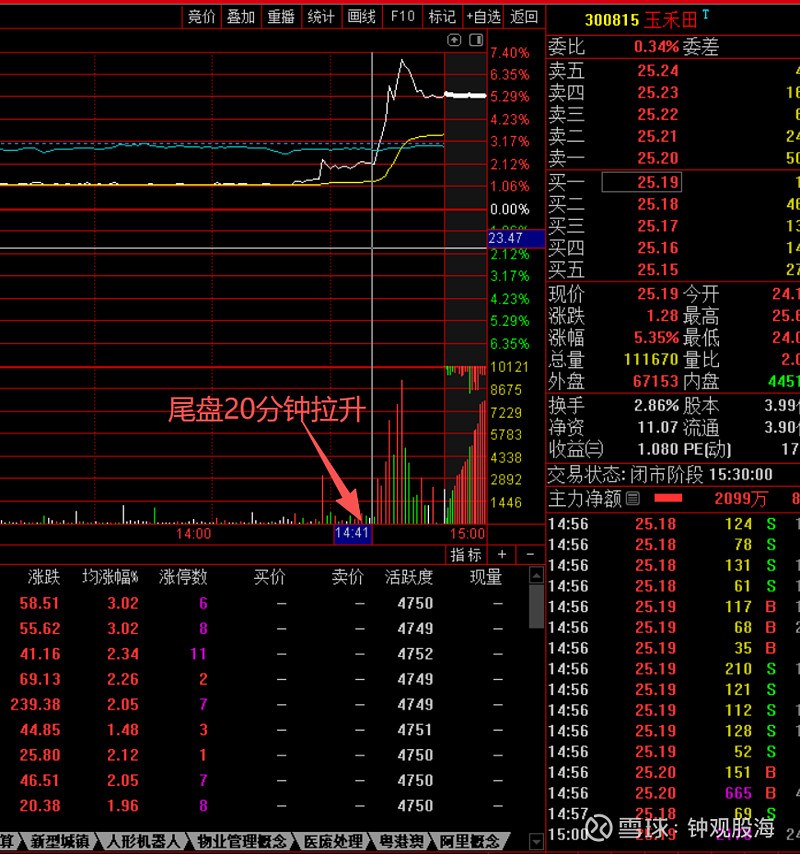Click the 涨停数 value 11
The image size is (800, 854).
click(199, 654)
